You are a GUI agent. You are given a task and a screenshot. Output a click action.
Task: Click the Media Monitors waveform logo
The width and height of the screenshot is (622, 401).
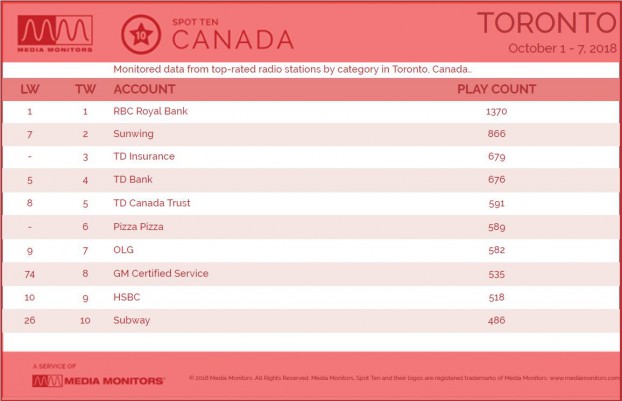[x=55, y=34]
